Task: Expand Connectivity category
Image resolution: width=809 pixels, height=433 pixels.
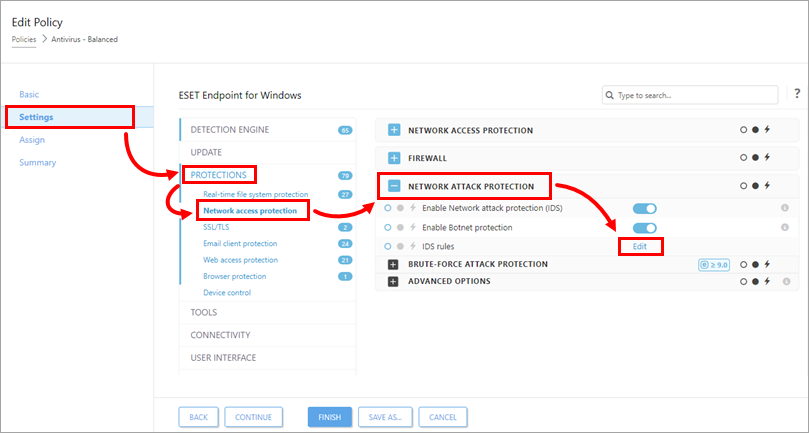Action: [267, 335]
